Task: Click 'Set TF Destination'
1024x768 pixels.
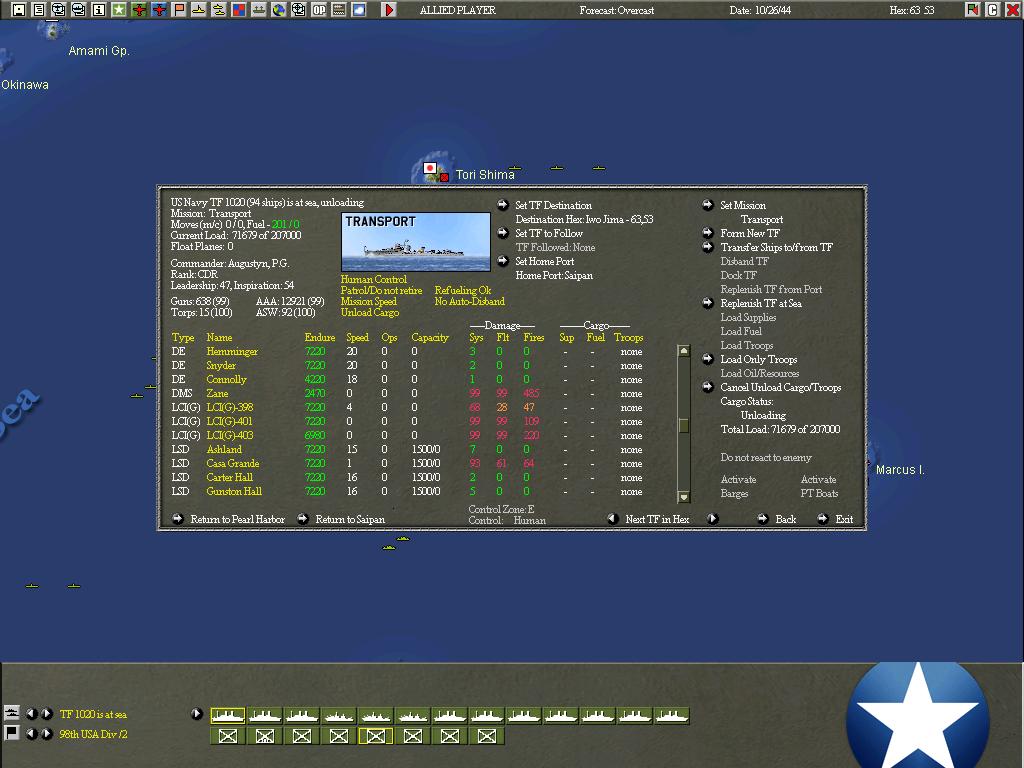Action: pos(553,206)
